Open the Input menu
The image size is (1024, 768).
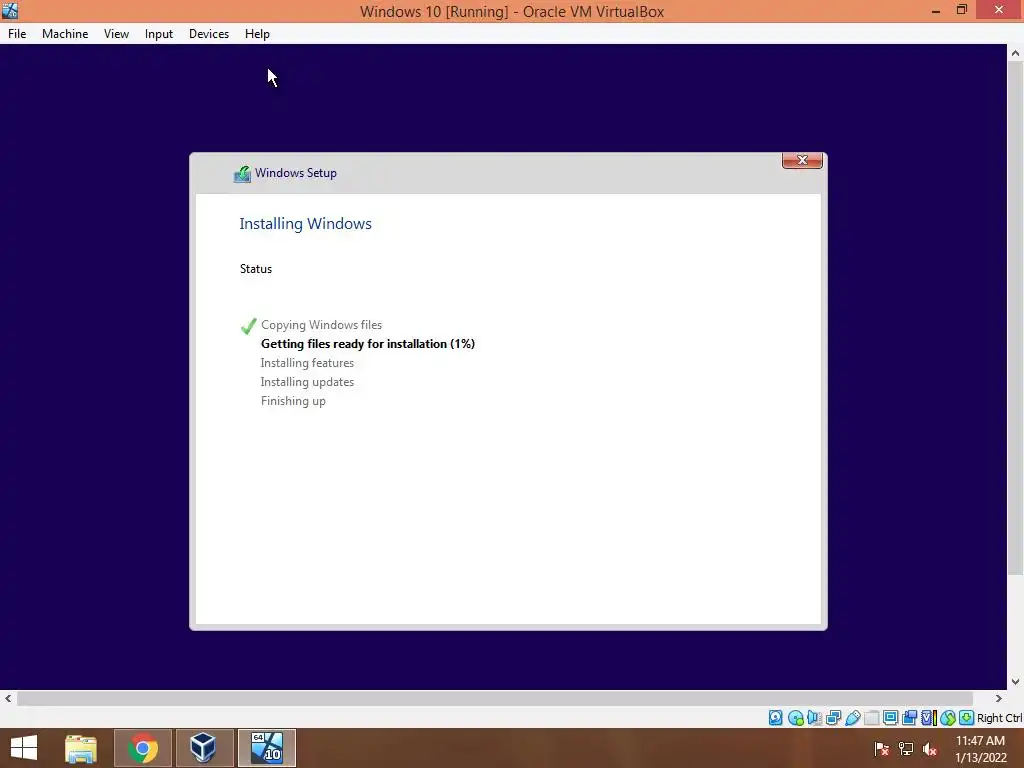click(159, 34)
